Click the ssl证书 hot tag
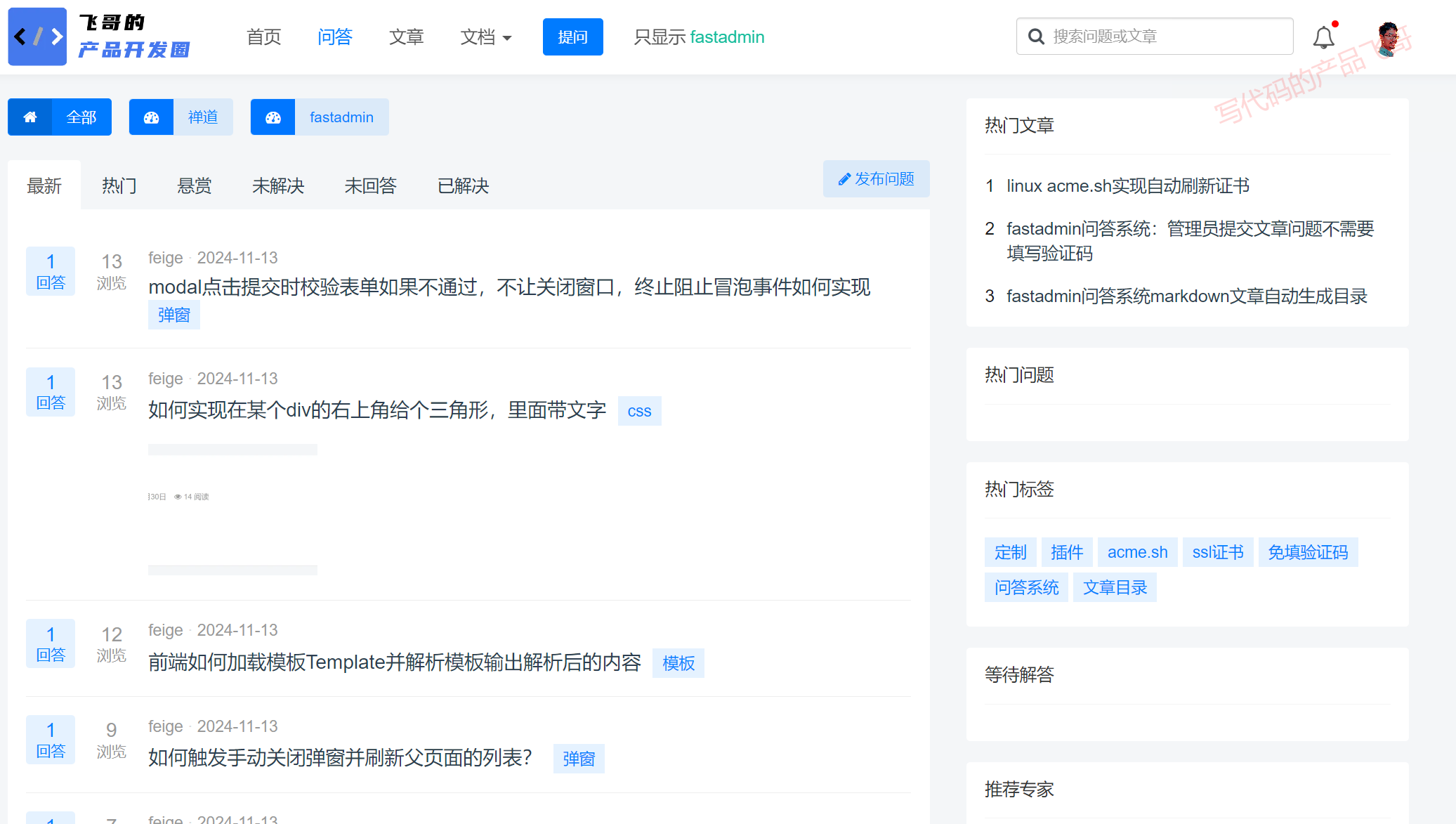 tap(1217, 552)
